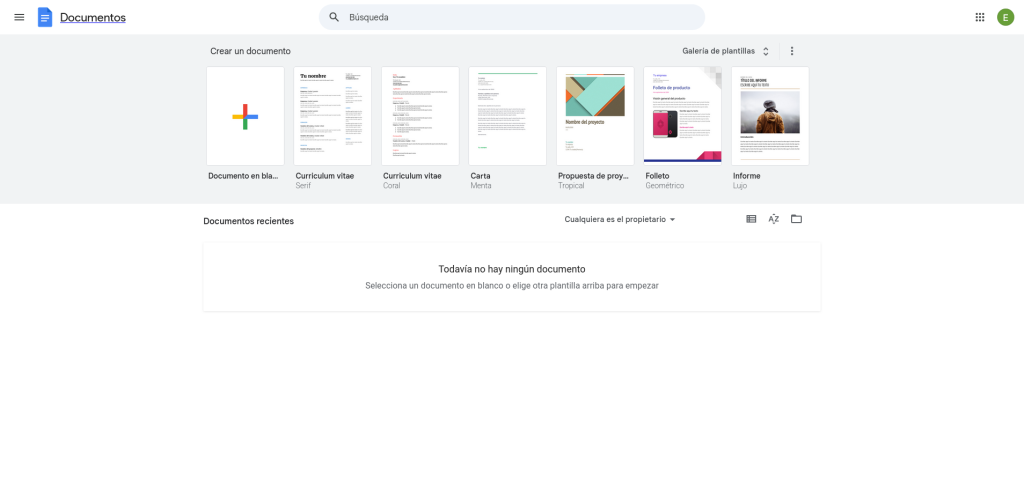This screenshot has height=487, width=1024.
Task: Open the Informe Lujo template
Action: pos(770,116)
